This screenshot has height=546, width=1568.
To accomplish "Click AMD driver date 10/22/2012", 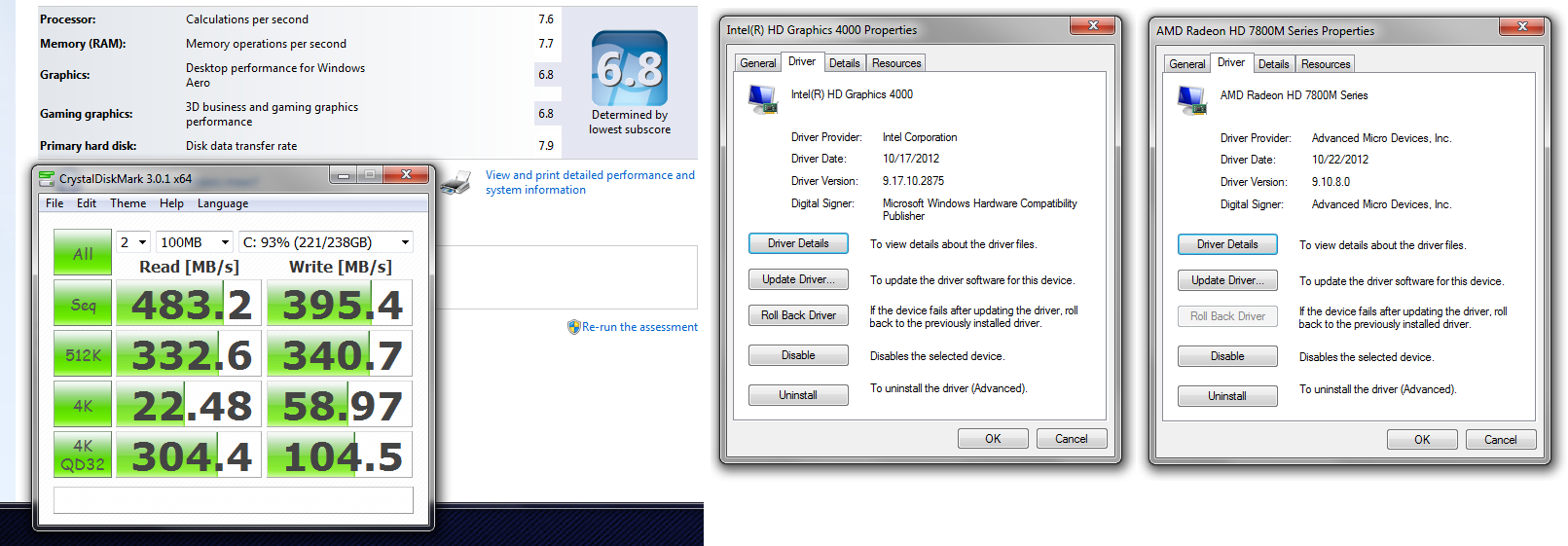I will (1340, 160).
